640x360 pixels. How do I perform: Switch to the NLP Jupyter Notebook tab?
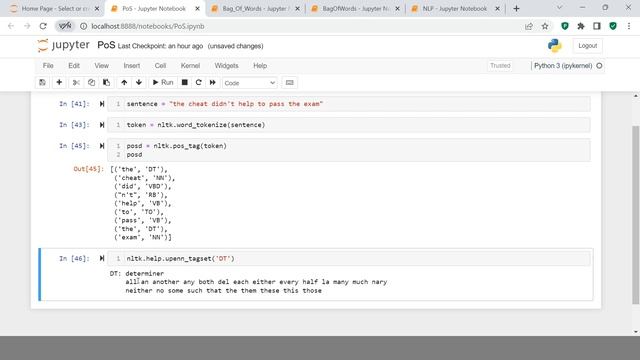click(x=455, y=9)
